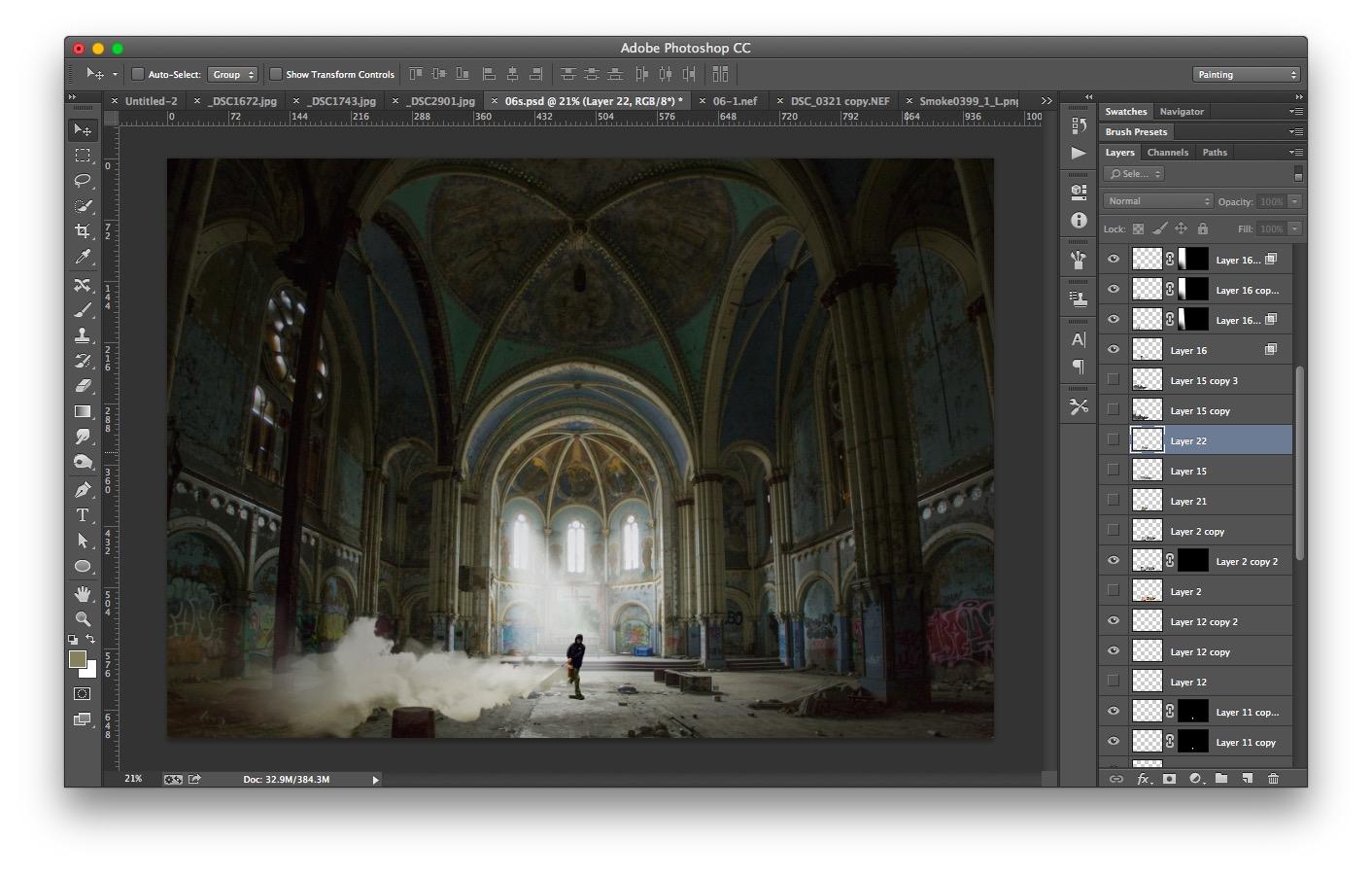
Task: Enable Show Transform Controls checkbox
Action: [x=276, y=74]
